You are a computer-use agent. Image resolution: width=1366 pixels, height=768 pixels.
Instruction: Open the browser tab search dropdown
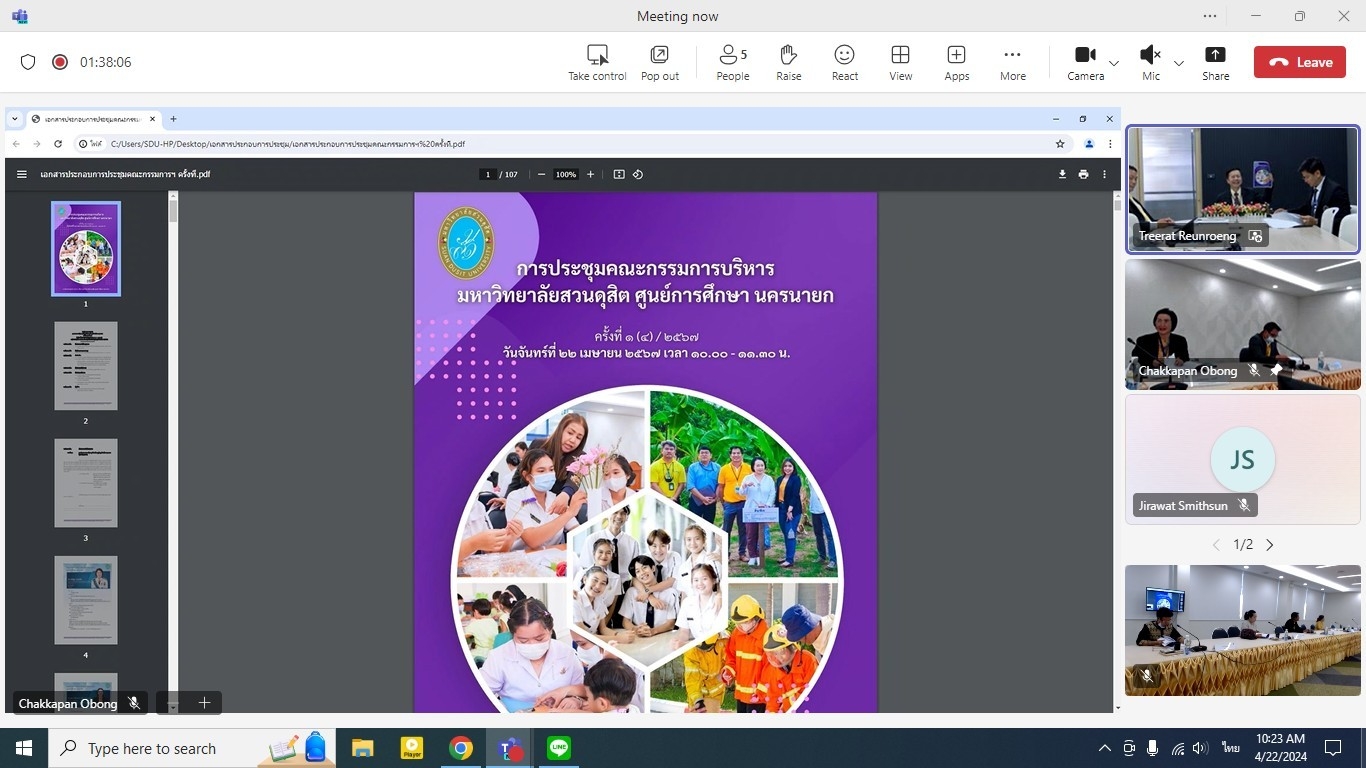15,118
